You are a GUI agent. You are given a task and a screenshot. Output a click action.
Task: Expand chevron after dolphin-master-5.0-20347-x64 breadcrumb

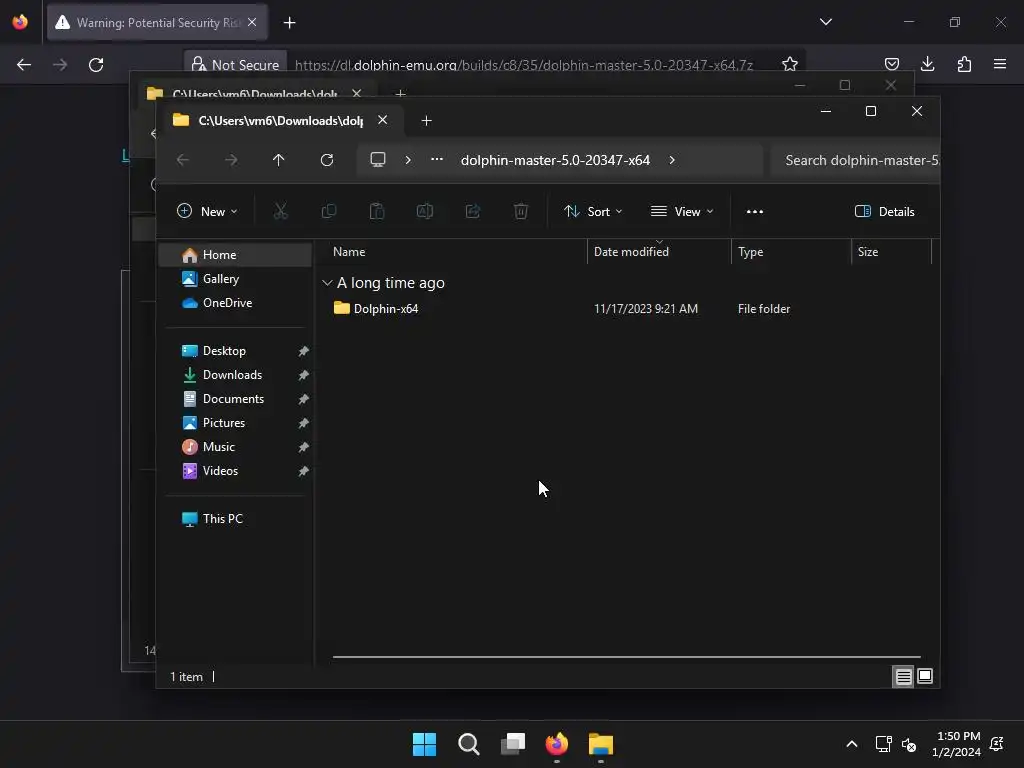click(672, 160)
